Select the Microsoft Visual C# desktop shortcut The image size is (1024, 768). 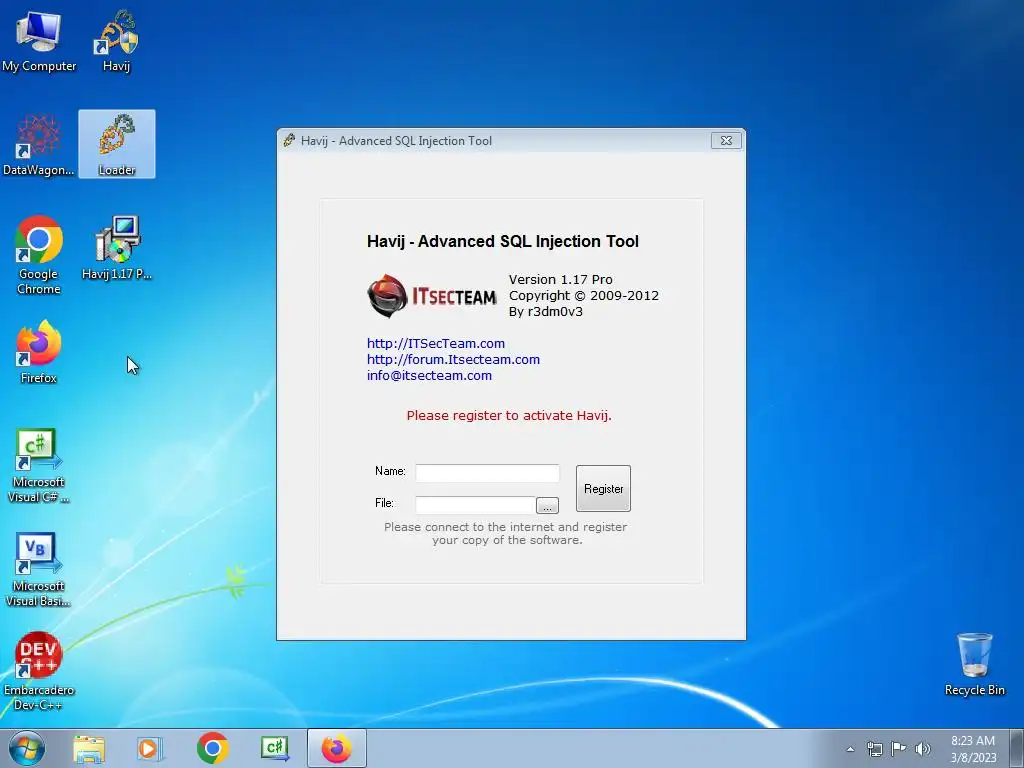coord(39,466)
